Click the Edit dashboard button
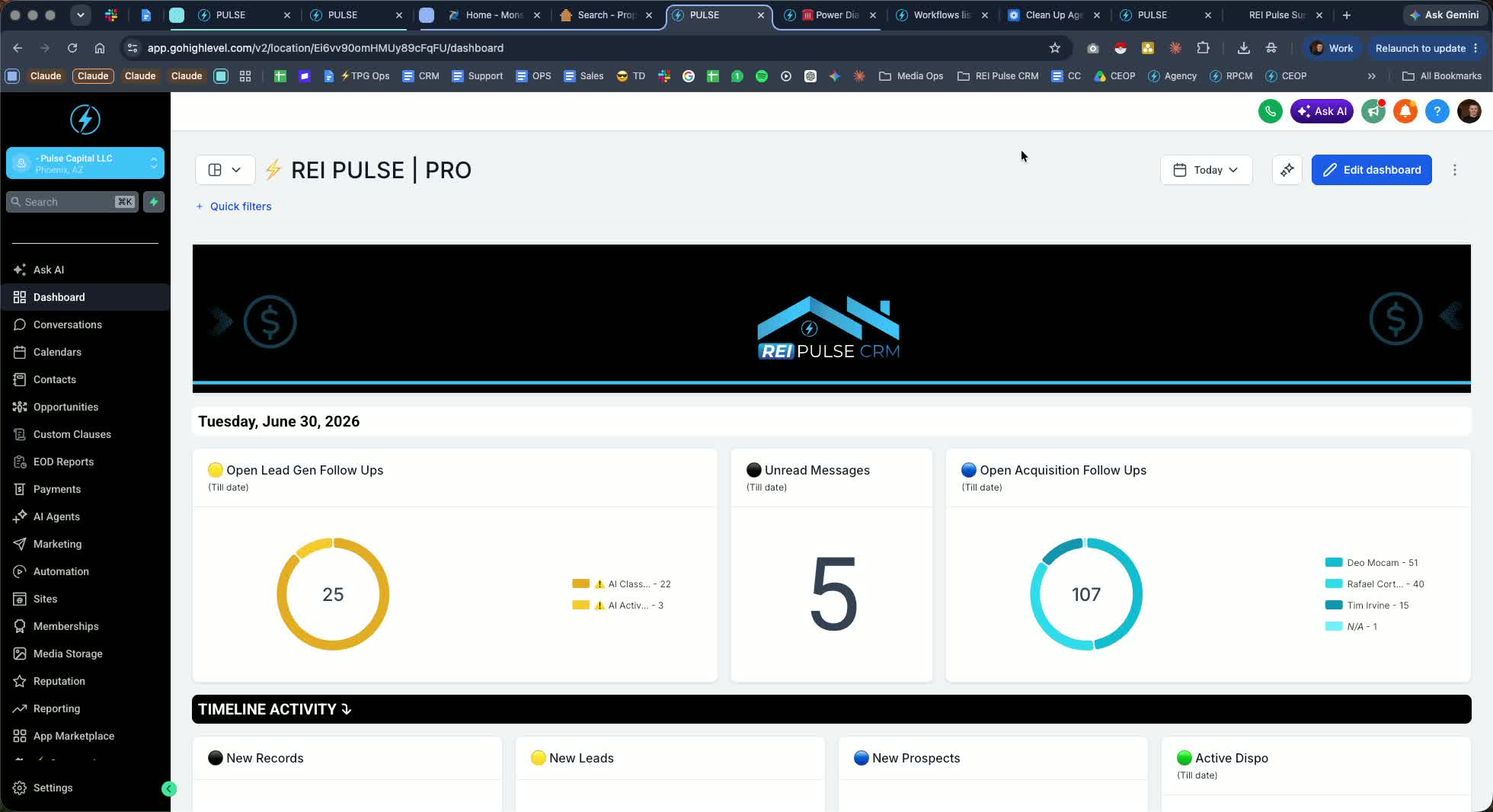Viewport: 1493px width, 812px height. pyautogui.click(x=1371, y=170)
